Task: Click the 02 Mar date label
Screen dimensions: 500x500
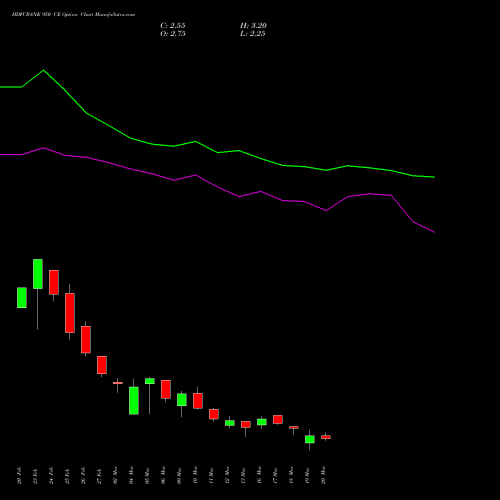Action: coord(115,475)
